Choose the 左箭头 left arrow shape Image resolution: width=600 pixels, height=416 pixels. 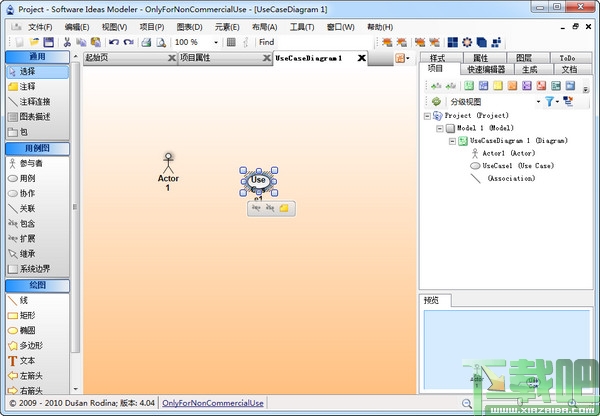pyautogui.click(x=37, y=376)
